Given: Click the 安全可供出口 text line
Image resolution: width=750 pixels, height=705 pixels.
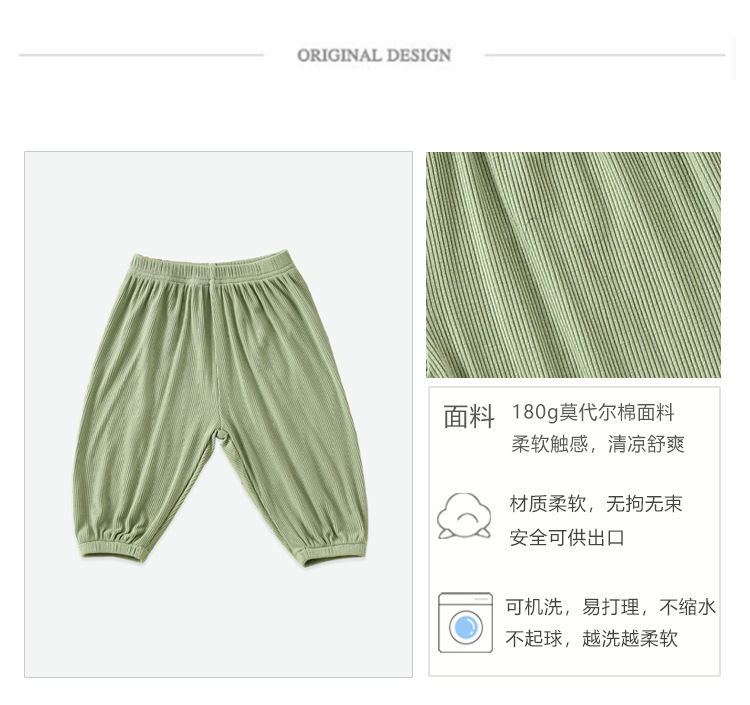Looking at the screenshot, I should point(567,538).
